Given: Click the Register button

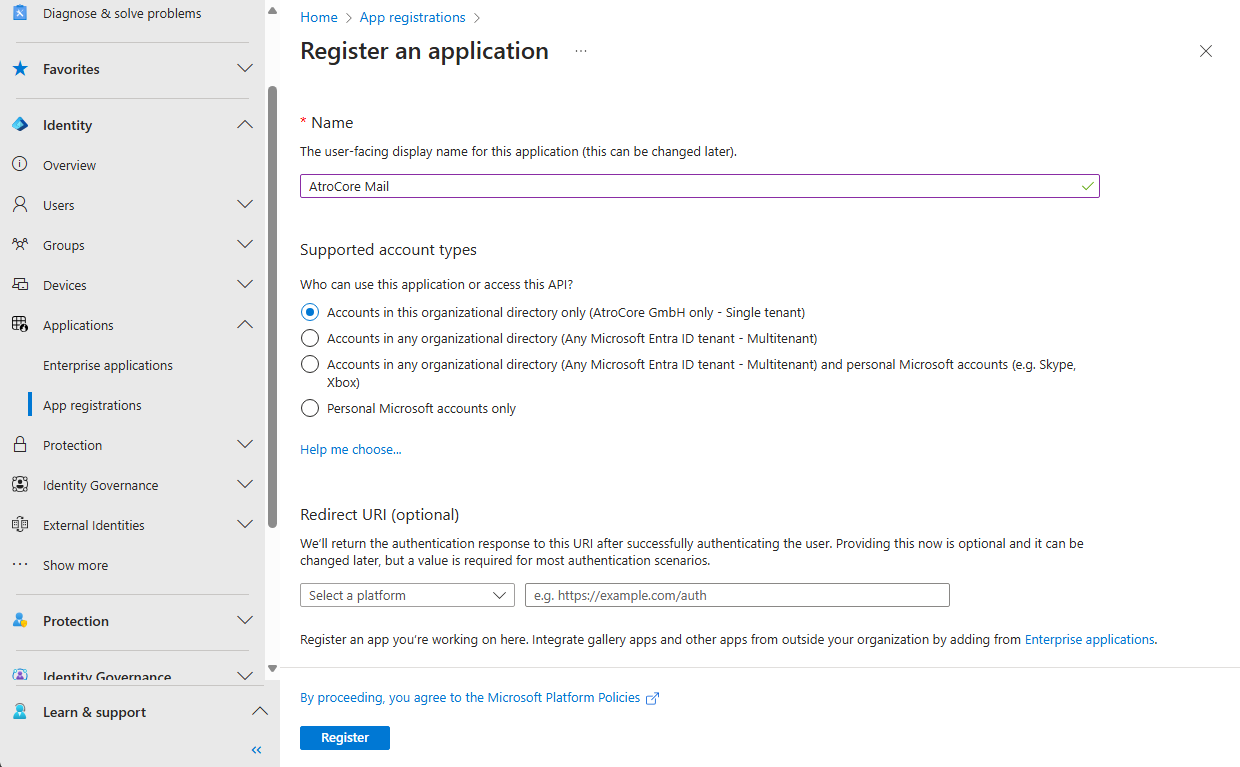Looking at the screenshot, I should (344, 737).
